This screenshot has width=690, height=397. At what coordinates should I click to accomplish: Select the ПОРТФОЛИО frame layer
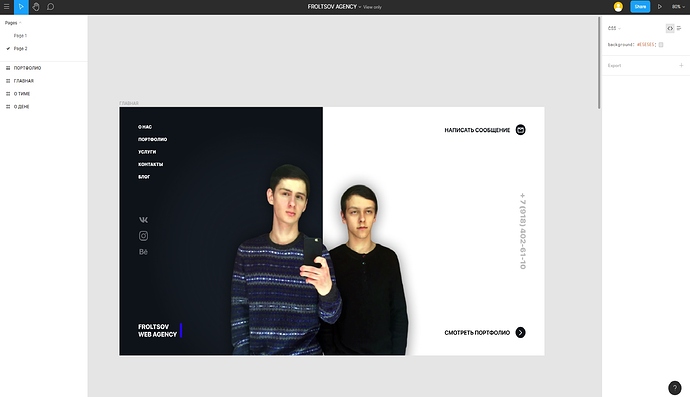click(27, 68)
